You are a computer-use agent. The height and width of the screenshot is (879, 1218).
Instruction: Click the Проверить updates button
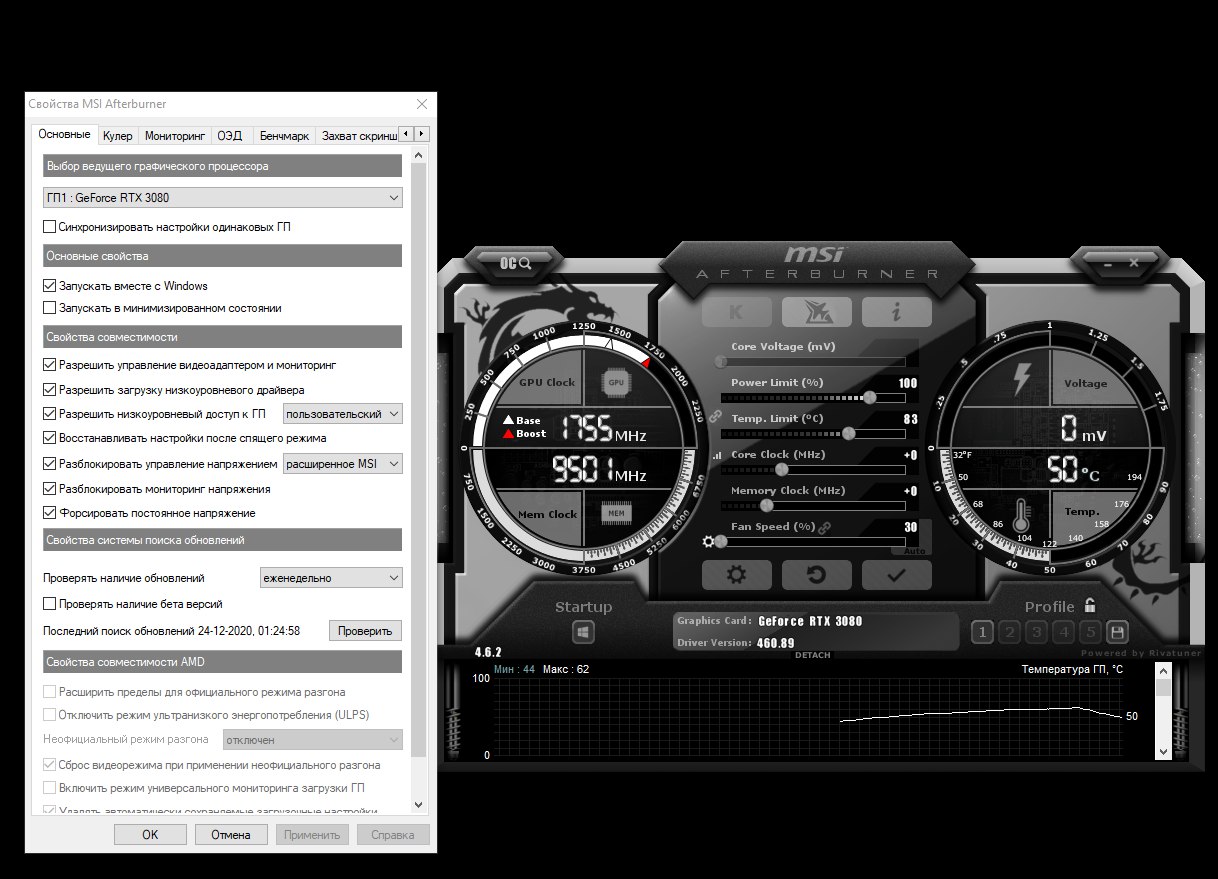coord(366,631)
